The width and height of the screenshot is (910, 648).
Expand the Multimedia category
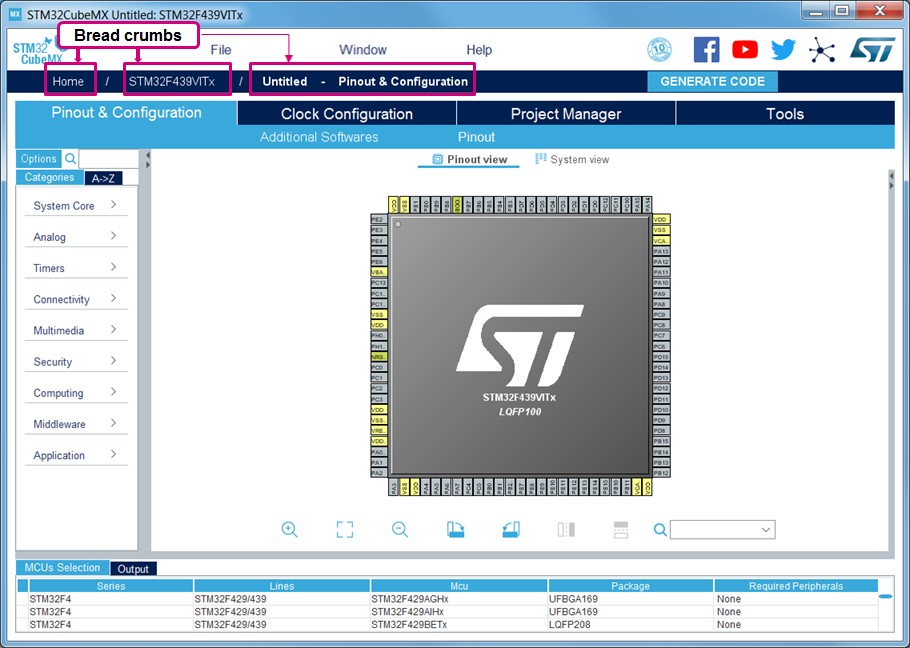[75, 330]
